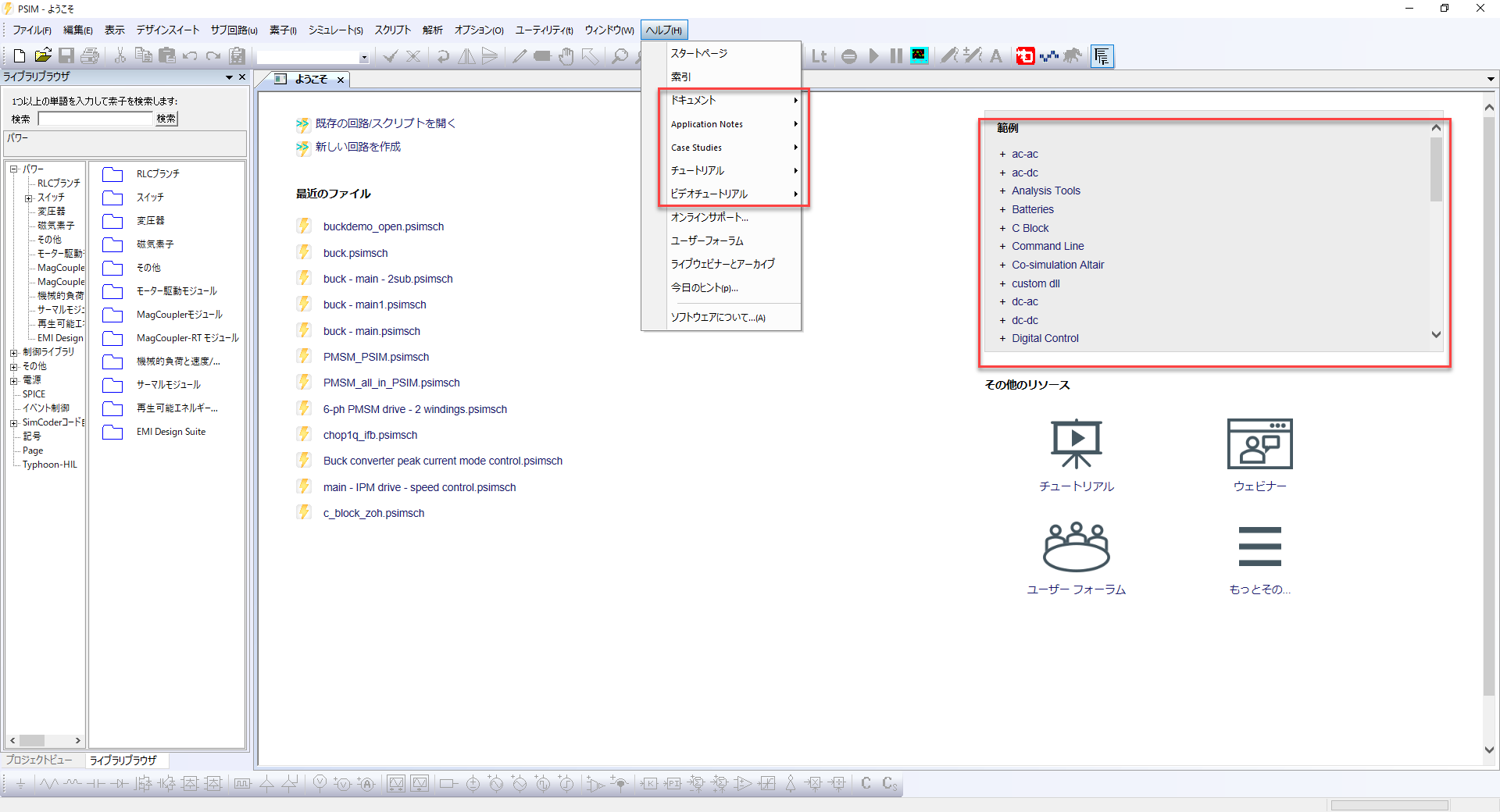Open the toolbar combo box dropdown

pos(364,57)
